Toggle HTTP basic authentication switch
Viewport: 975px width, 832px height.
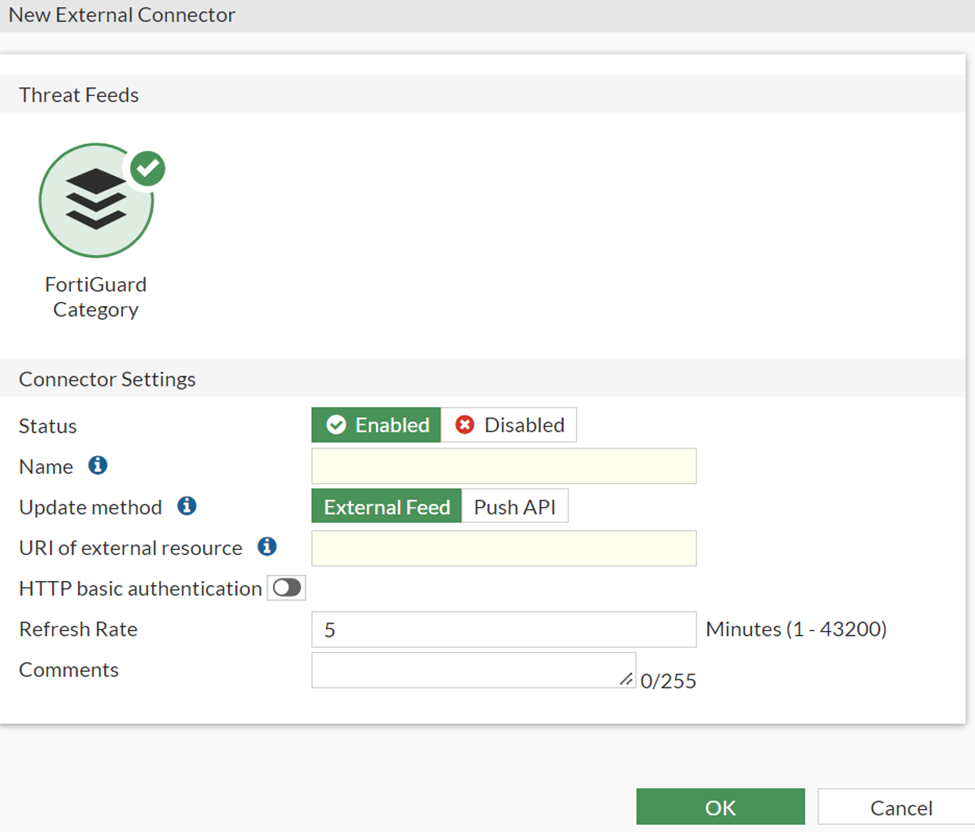[287, 588]
